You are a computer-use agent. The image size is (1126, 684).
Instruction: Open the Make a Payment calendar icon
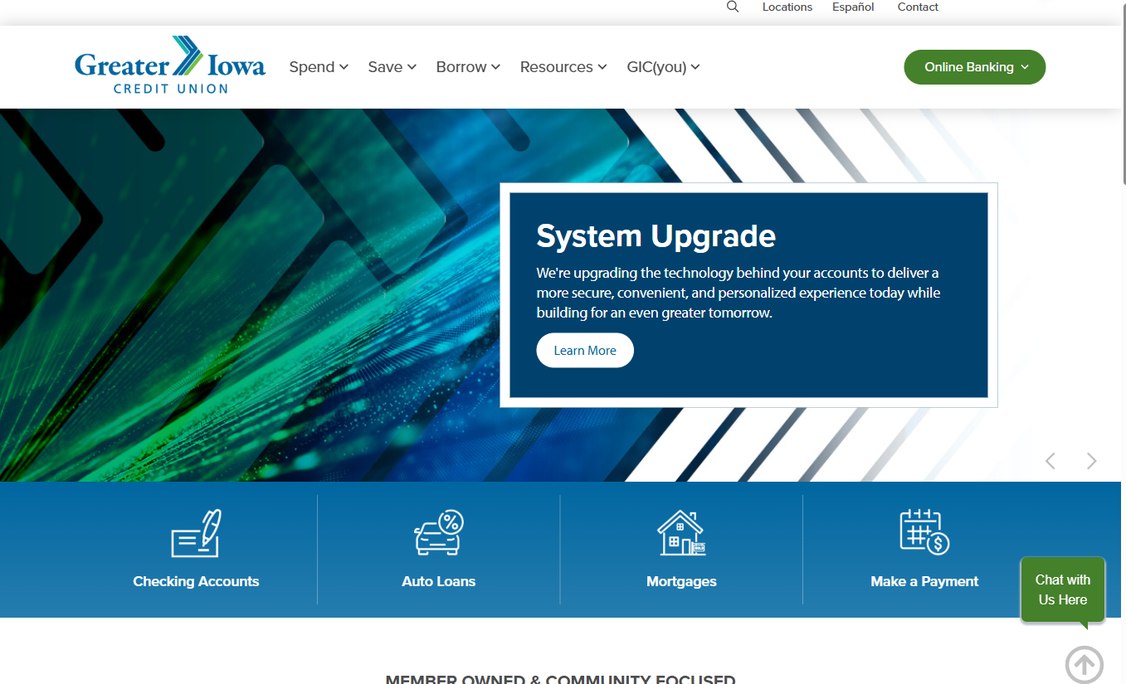(x=924, y=532)
